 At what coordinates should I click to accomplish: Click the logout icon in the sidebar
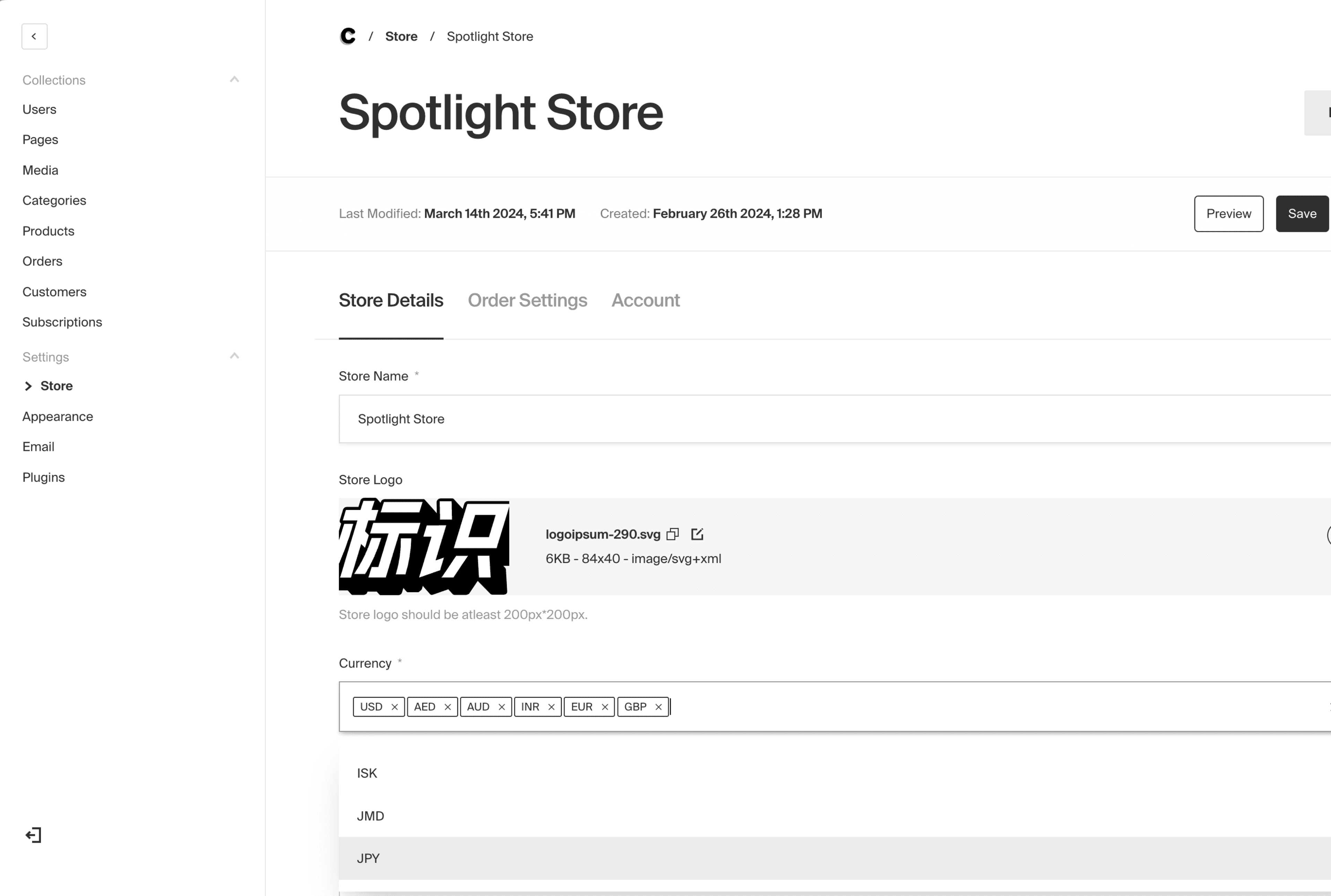33,835
